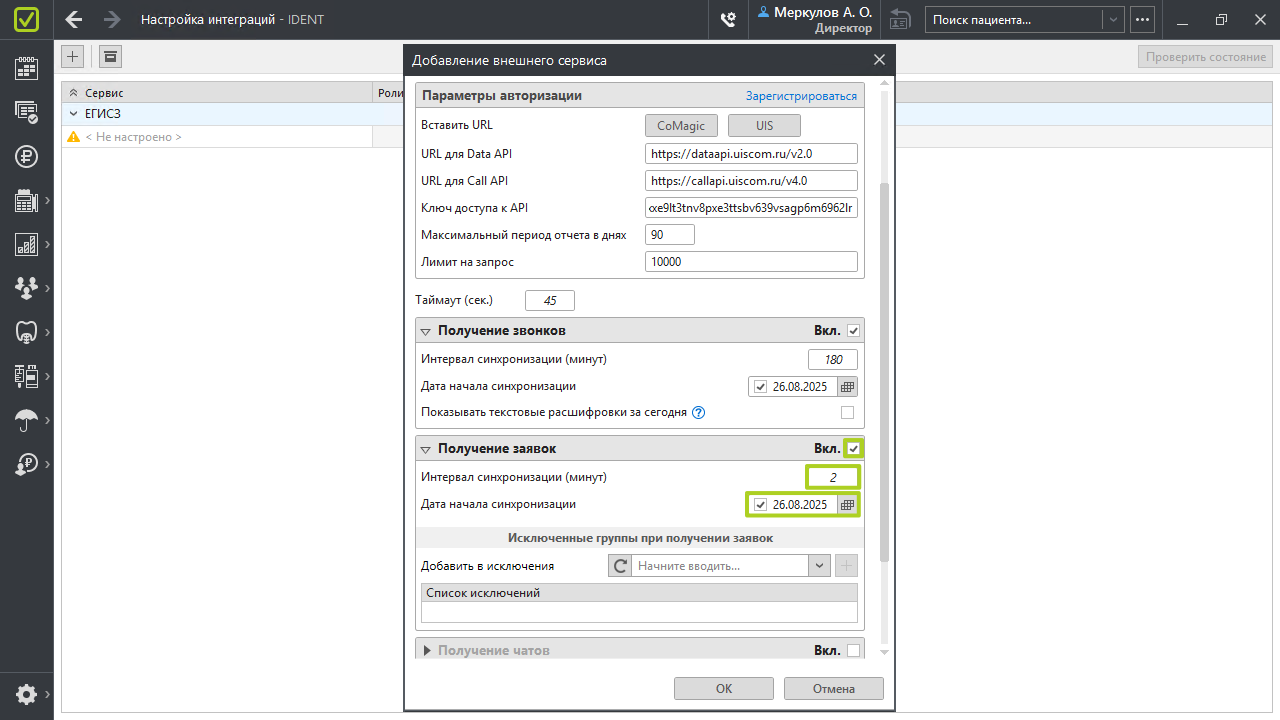Open the chart reports sidebar icon
Image resolution: width=1280 pixels, height=720 pixels.
26,244
